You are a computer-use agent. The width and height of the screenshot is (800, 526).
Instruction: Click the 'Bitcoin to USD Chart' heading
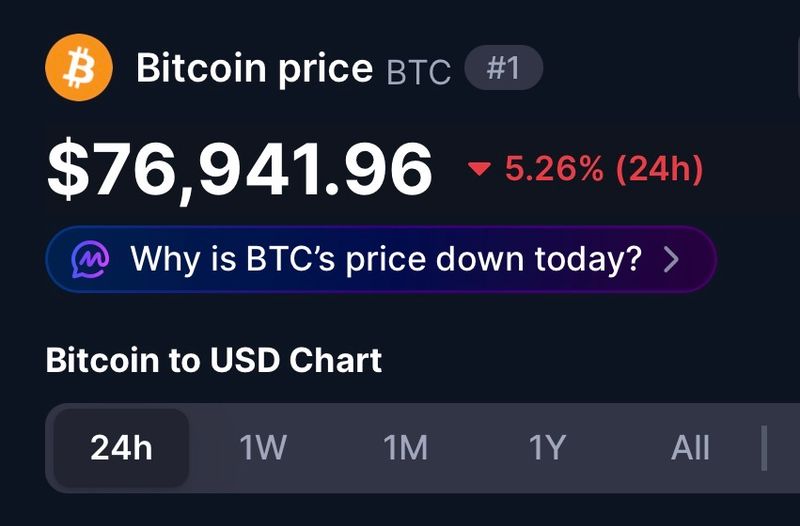pyautogui.click(x=214, y=359)
